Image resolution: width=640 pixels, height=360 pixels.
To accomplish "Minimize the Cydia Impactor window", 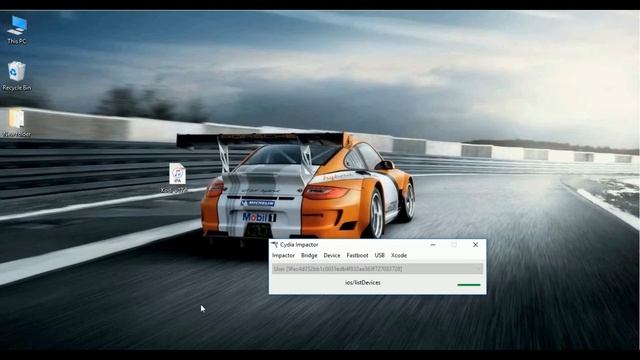I will click(x=433, y=245).
